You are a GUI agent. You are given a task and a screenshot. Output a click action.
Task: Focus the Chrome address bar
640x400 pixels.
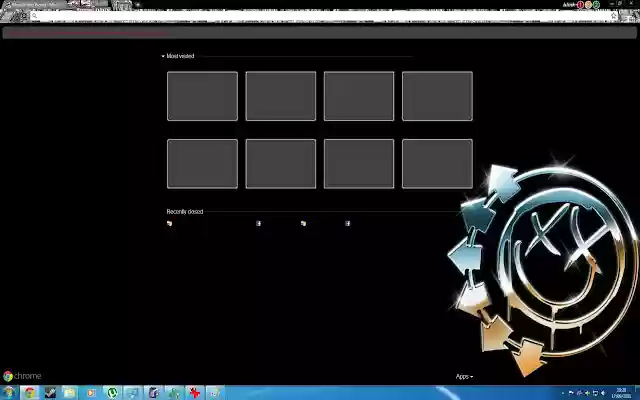tap(322, 16)
